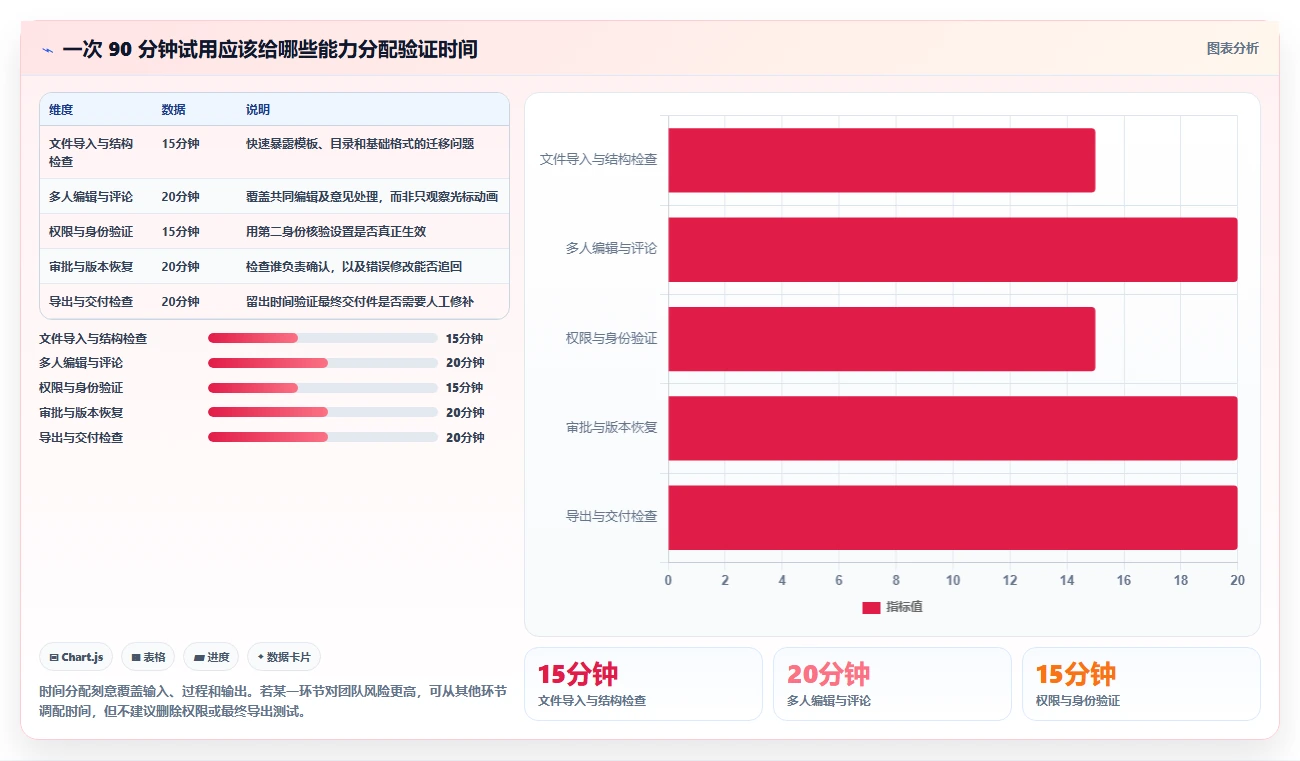Click the lightning icon beside the title
The height and width of the screenshot is (761, 1300).
pyautogui.click(x=47, y=49)
